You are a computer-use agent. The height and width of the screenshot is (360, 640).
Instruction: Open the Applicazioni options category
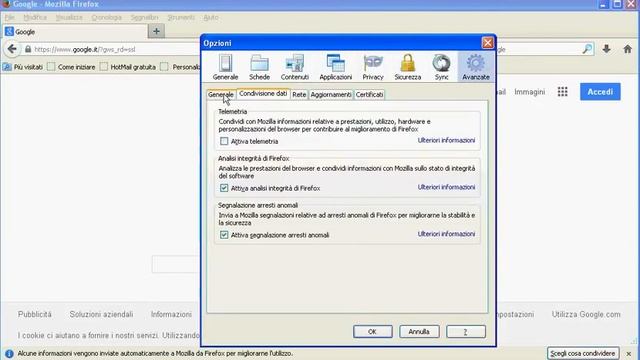coord(336,67)
